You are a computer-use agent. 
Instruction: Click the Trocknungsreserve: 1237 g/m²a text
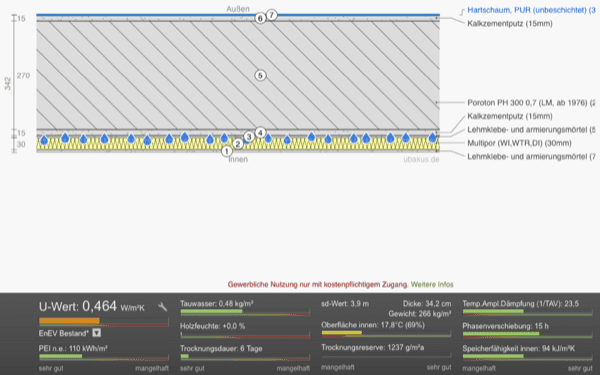pyautogui.click(x=373, y=347)
